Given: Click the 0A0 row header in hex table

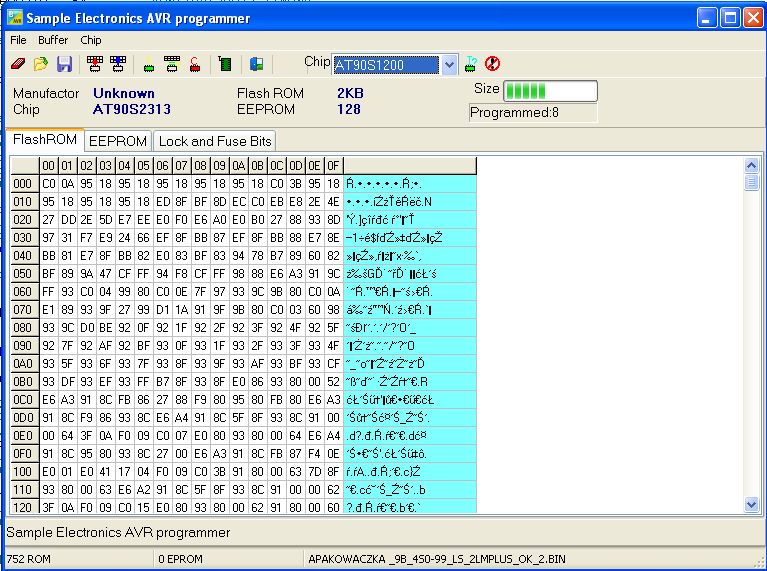Looking at the screenshot, I should click(23, 362).
